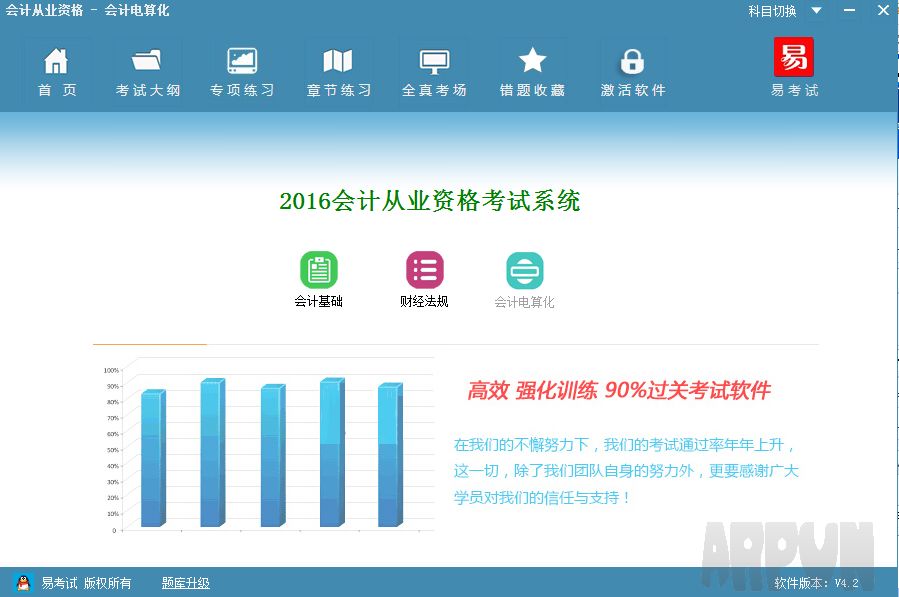
Task: Click the 题库升级 question bank upgrade link
Action: [184, 583]
